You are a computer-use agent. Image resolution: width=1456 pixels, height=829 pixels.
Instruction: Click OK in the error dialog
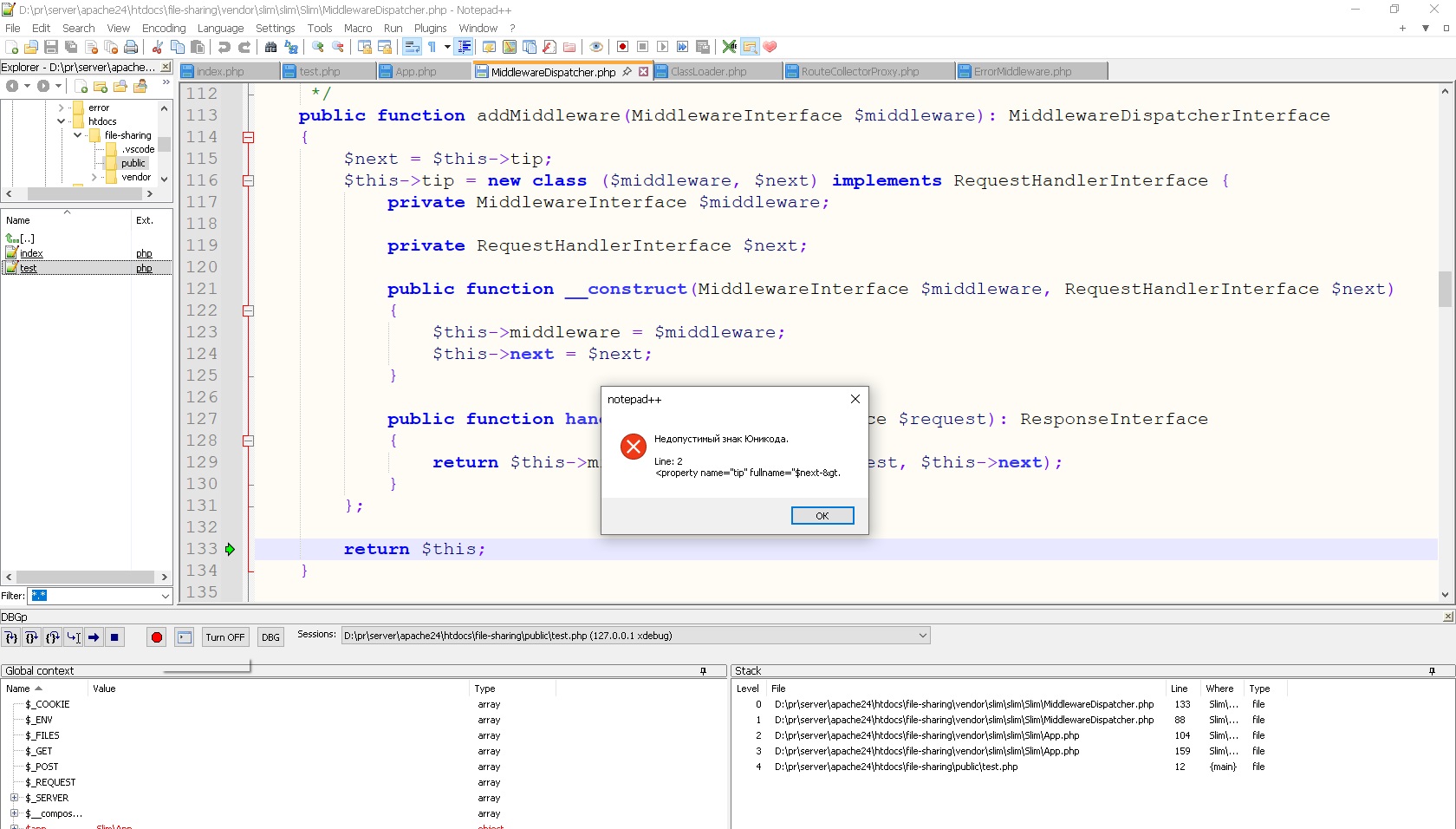tap(822, 516)
